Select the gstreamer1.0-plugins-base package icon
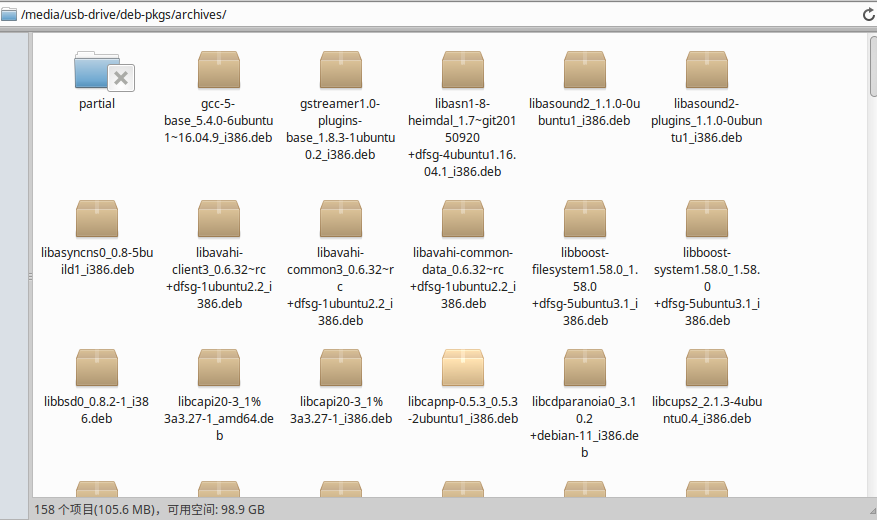Screen dimensions: 877x520 (x=341, y=70)
